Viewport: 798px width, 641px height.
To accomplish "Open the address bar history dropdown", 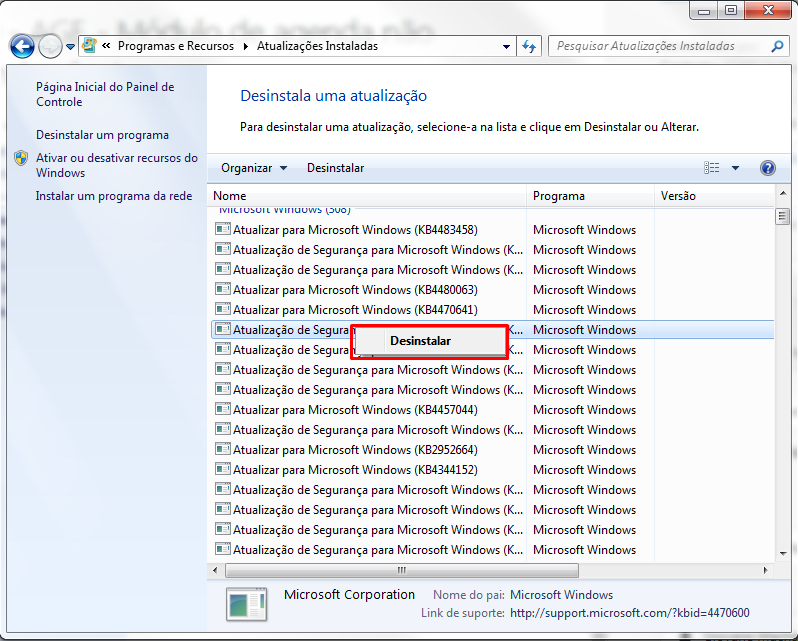I will (x=506, y=47).
